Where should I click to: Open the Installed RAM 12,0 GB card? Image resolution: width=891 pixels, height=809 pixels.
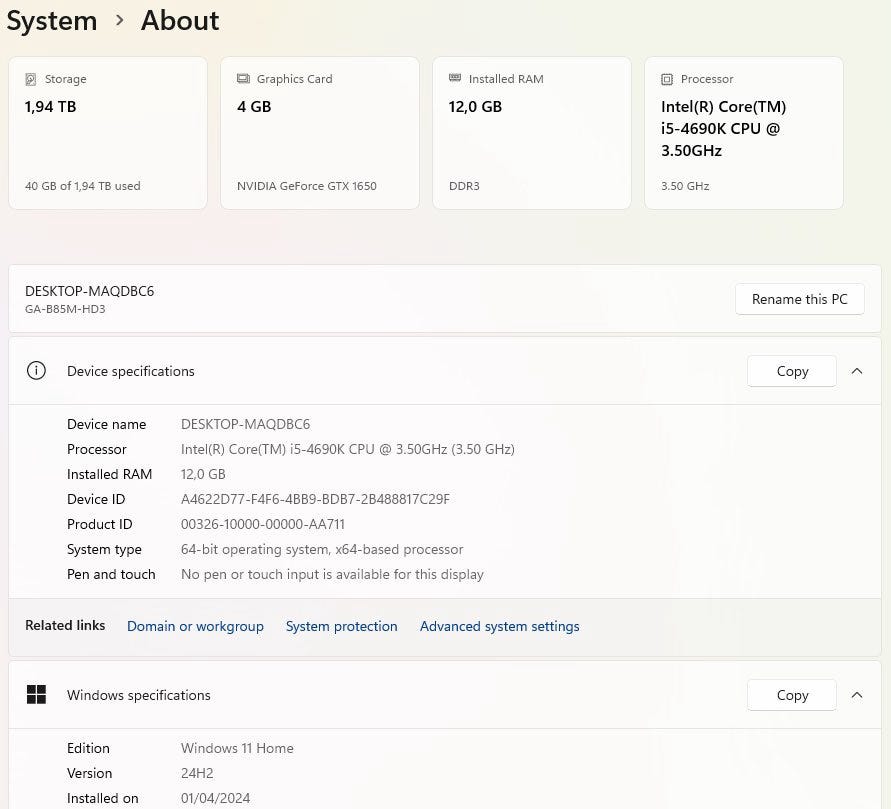[x=532, y=133]
